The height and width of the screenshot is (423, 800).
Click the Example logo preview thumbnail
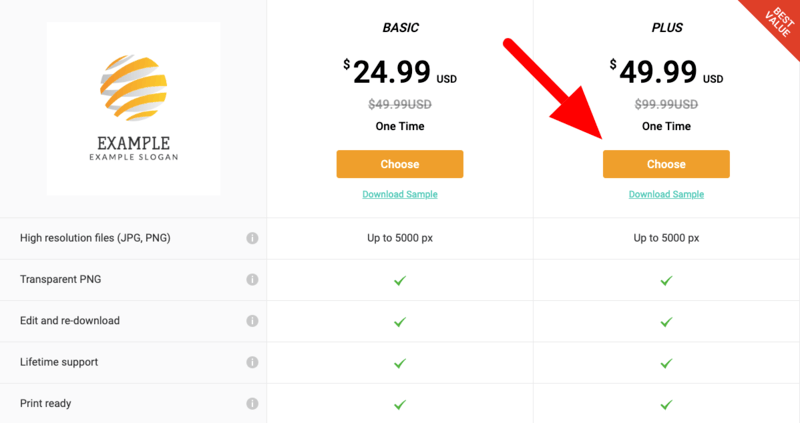[x=133, y=108]
